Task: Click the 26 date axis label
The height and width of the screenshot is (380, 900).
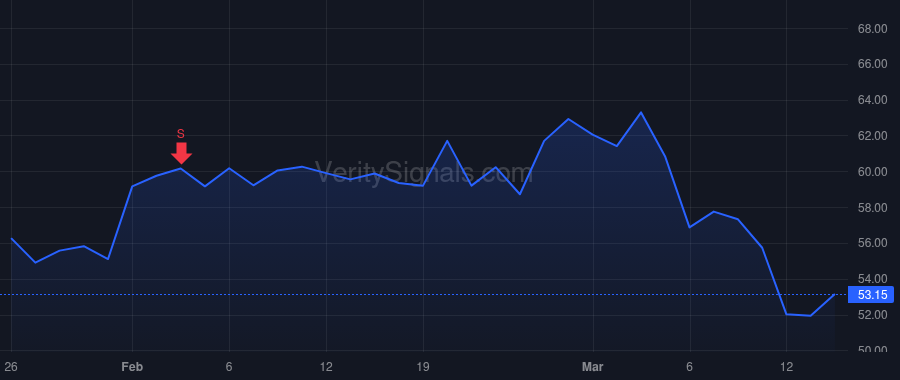Action: click(x=11, y=367)
